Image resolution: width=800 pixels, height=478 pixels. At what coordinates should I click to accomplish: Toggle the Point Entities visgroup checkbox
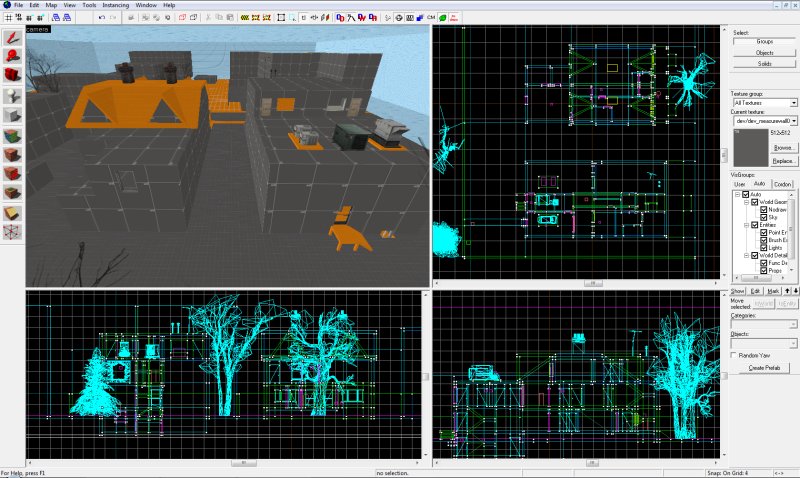click(x=763, y=233)
